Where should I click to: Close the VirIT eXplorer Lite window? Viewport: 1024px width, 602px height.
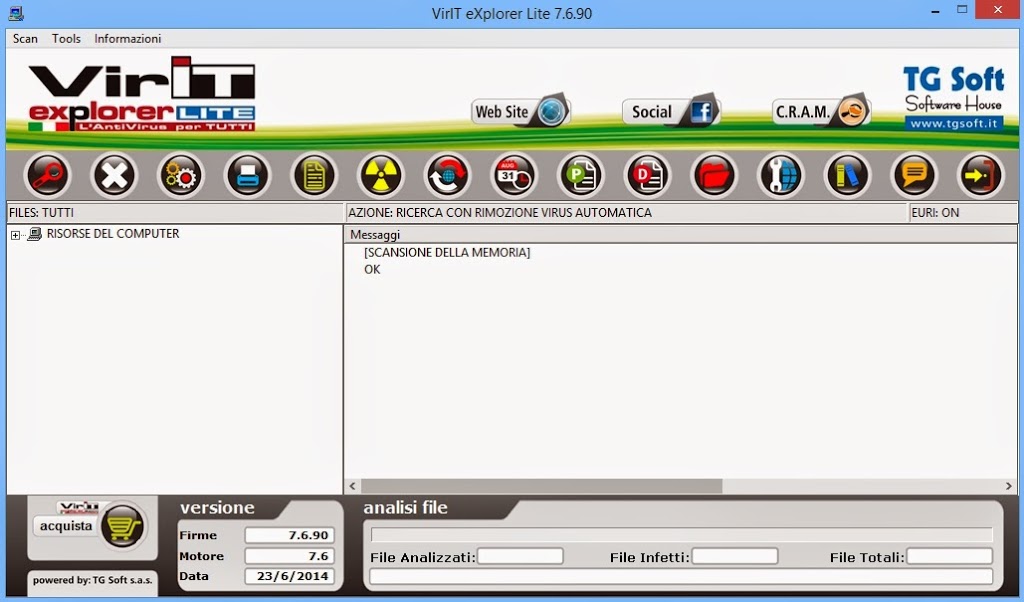[x=998, y=10]
